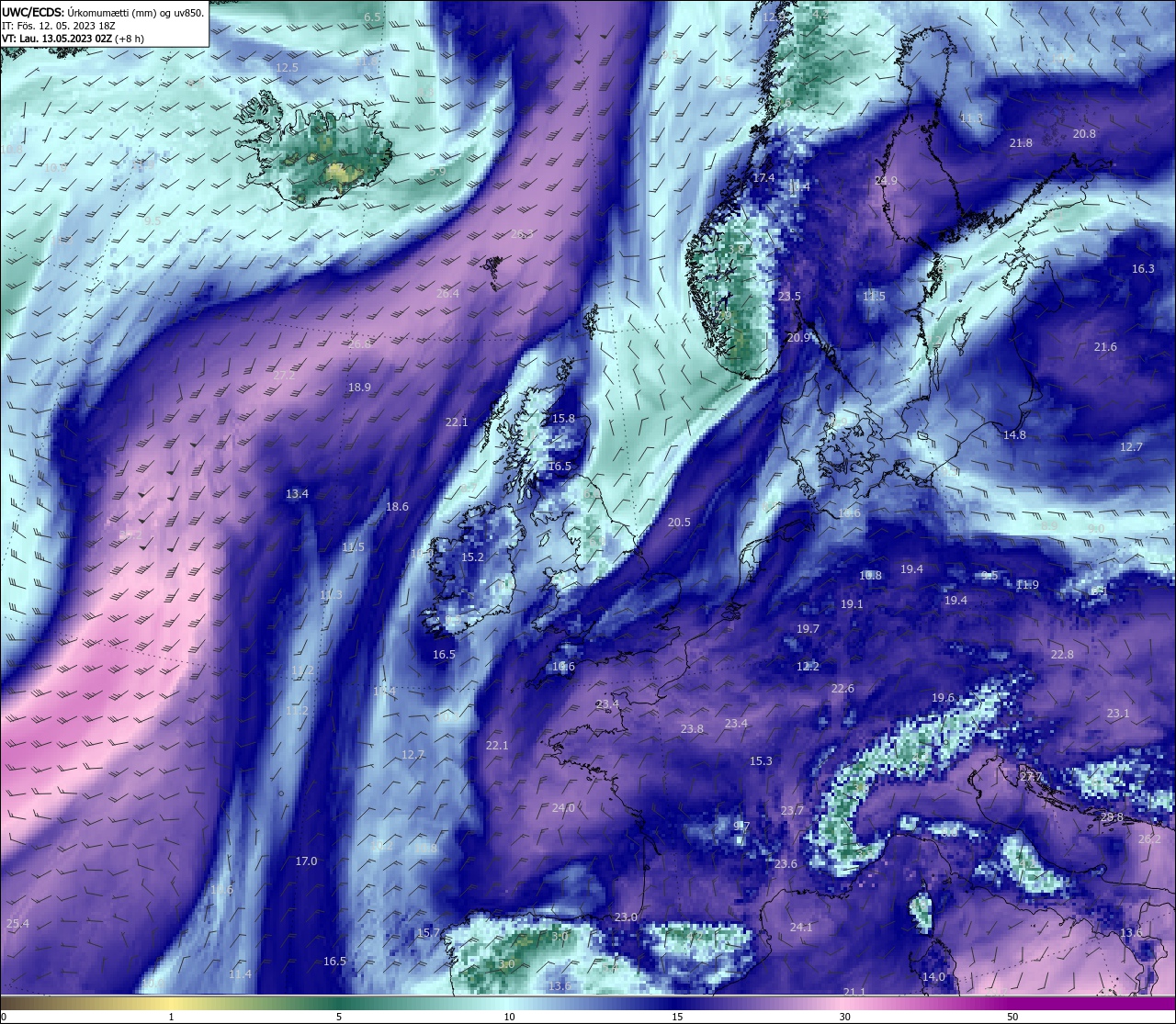This screenshot has height=1024, width=1176.
Task: Click the '23.0' value near the Pyrenees
Action: [626, 917]
